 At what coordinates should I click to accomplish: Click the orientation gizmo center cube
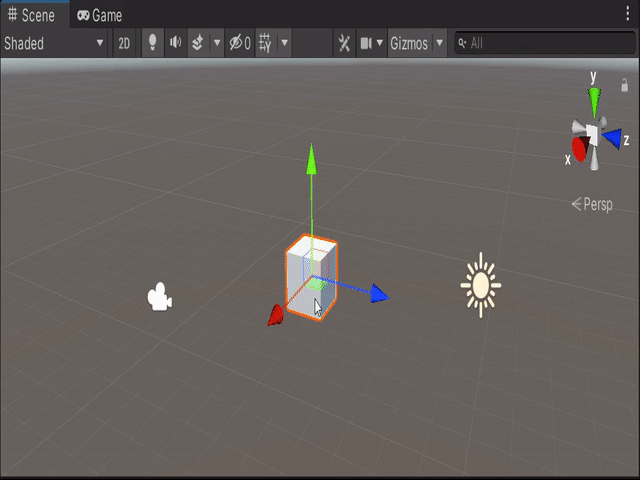(592, 135)
